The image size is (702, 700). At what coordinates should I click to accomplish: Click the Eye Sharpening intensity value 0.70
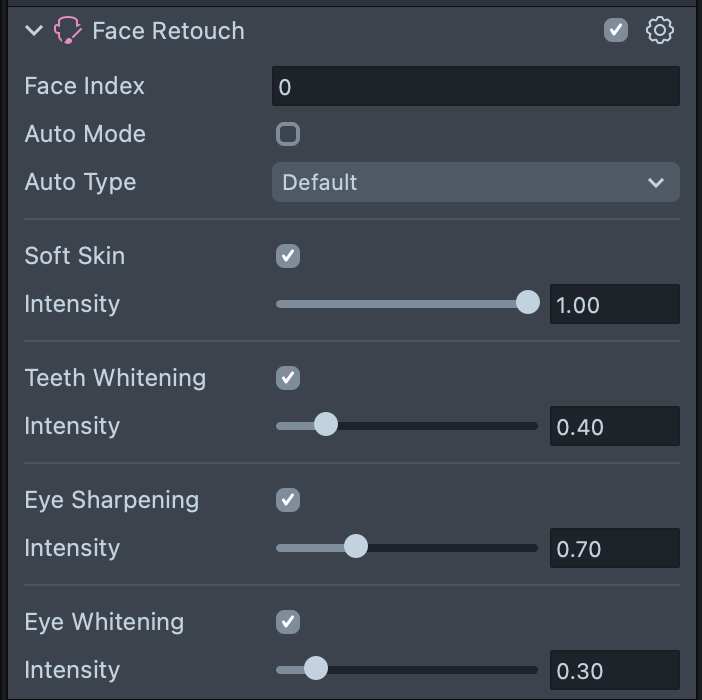coord(614,548)
